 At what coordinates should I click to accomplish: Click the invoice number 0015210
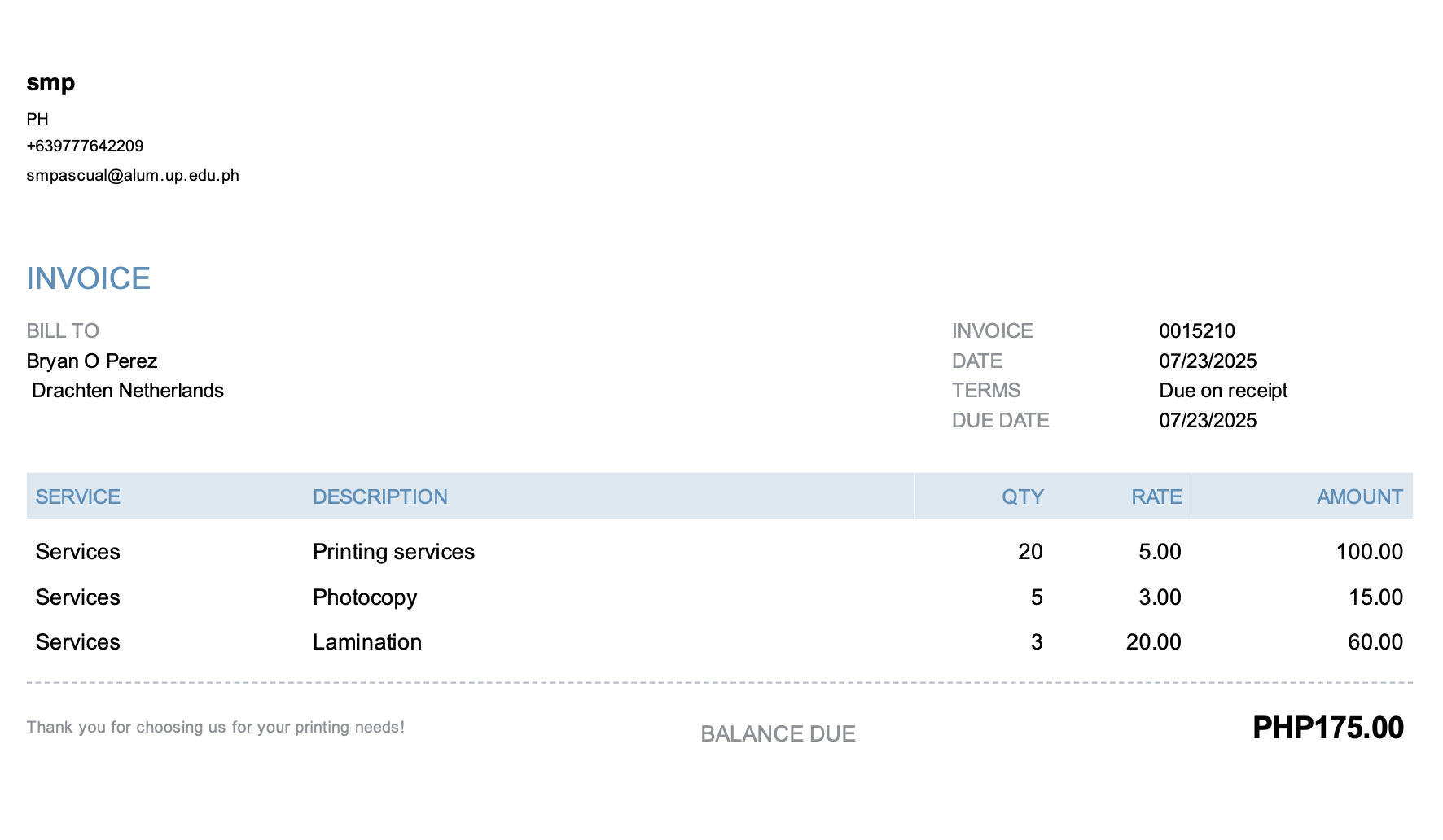(1196, 330)
